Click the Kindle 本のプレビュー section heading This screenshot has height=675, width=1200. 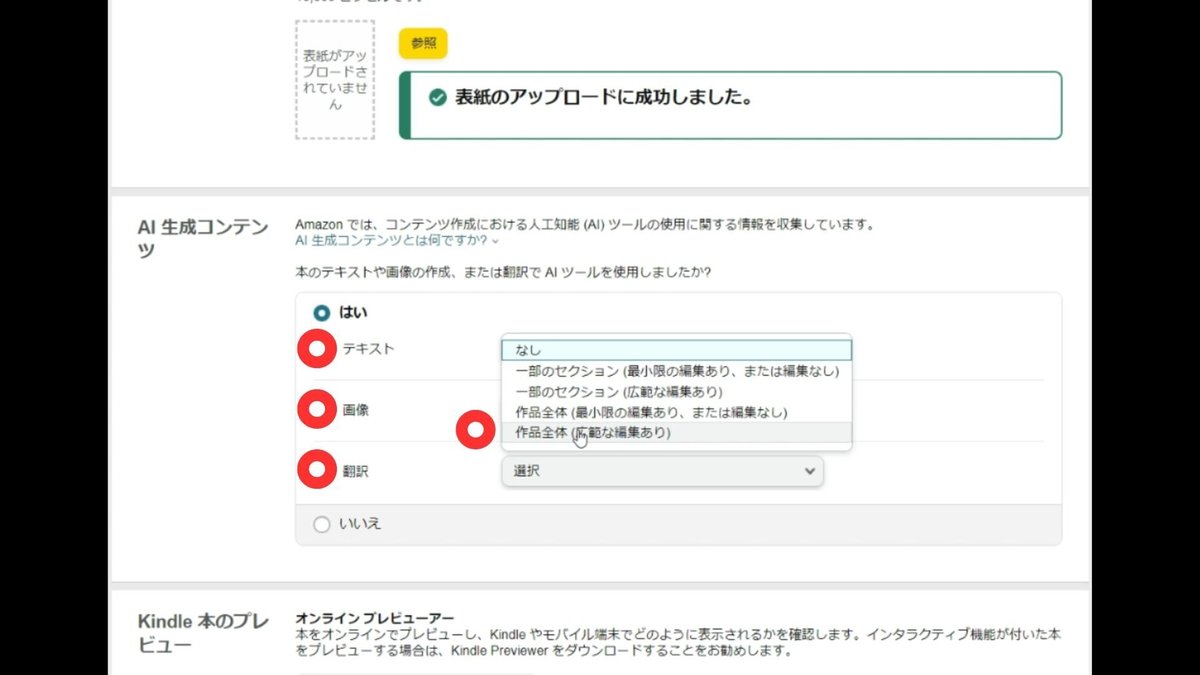click(x=203, y=633)
